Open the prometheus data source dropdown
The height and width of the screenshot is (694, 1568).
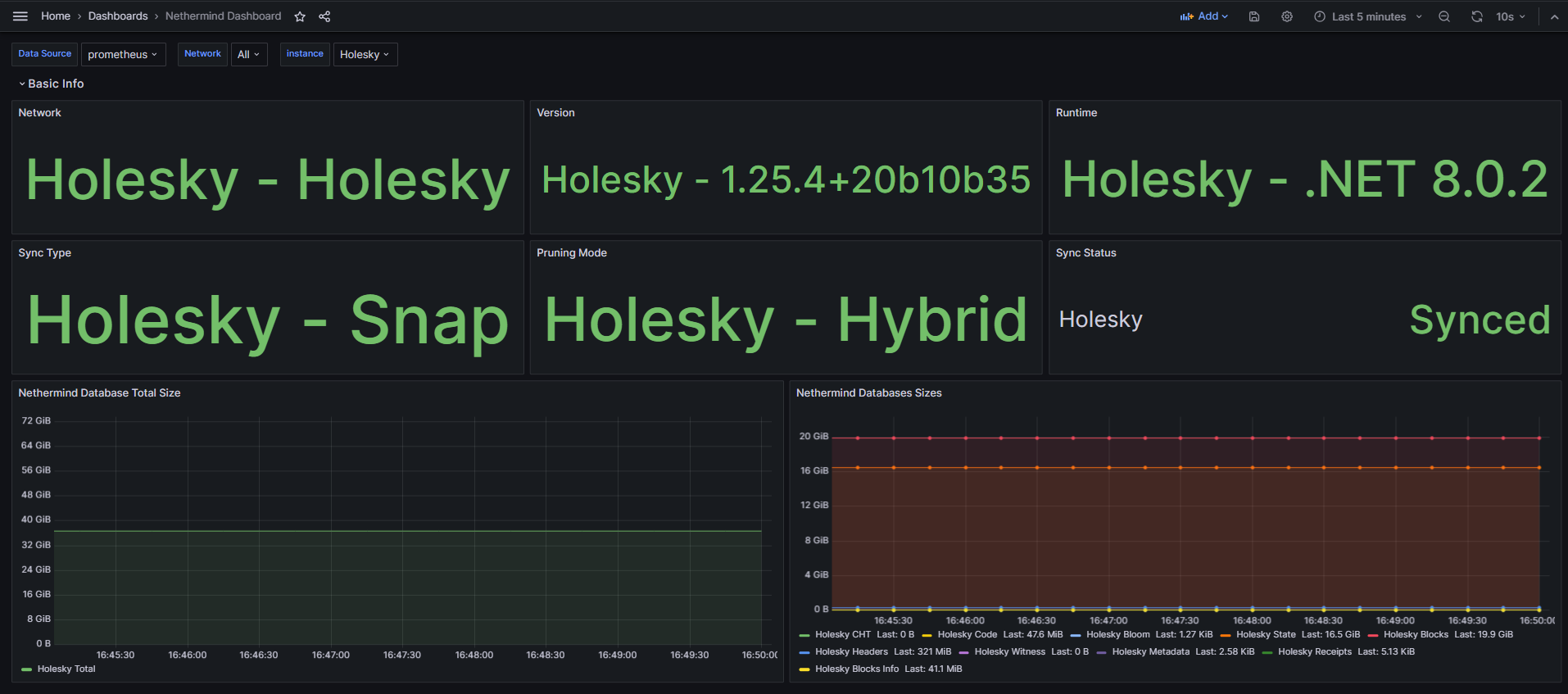(x=122, y=54)
